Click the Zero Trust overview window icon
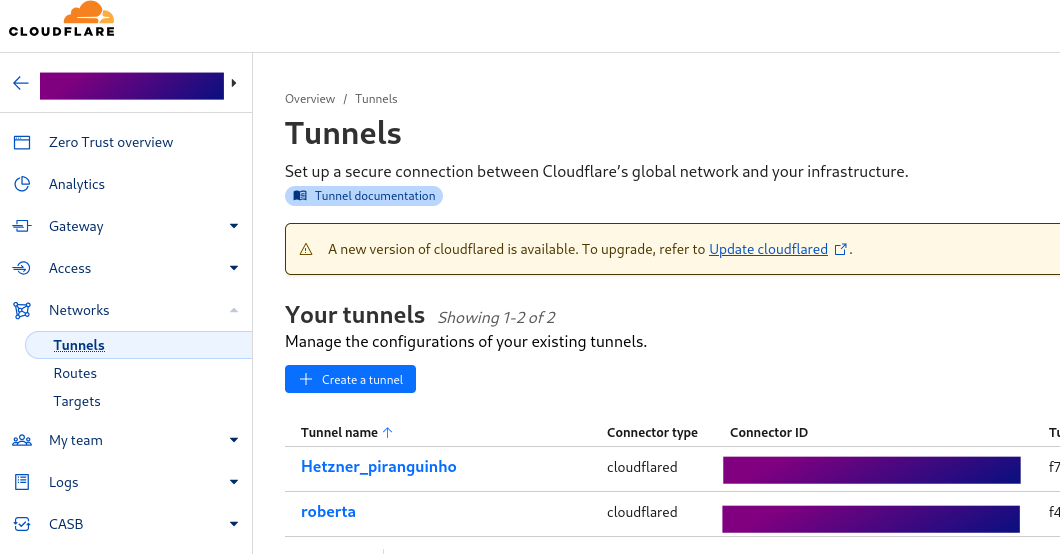 [x=22, y=143]
